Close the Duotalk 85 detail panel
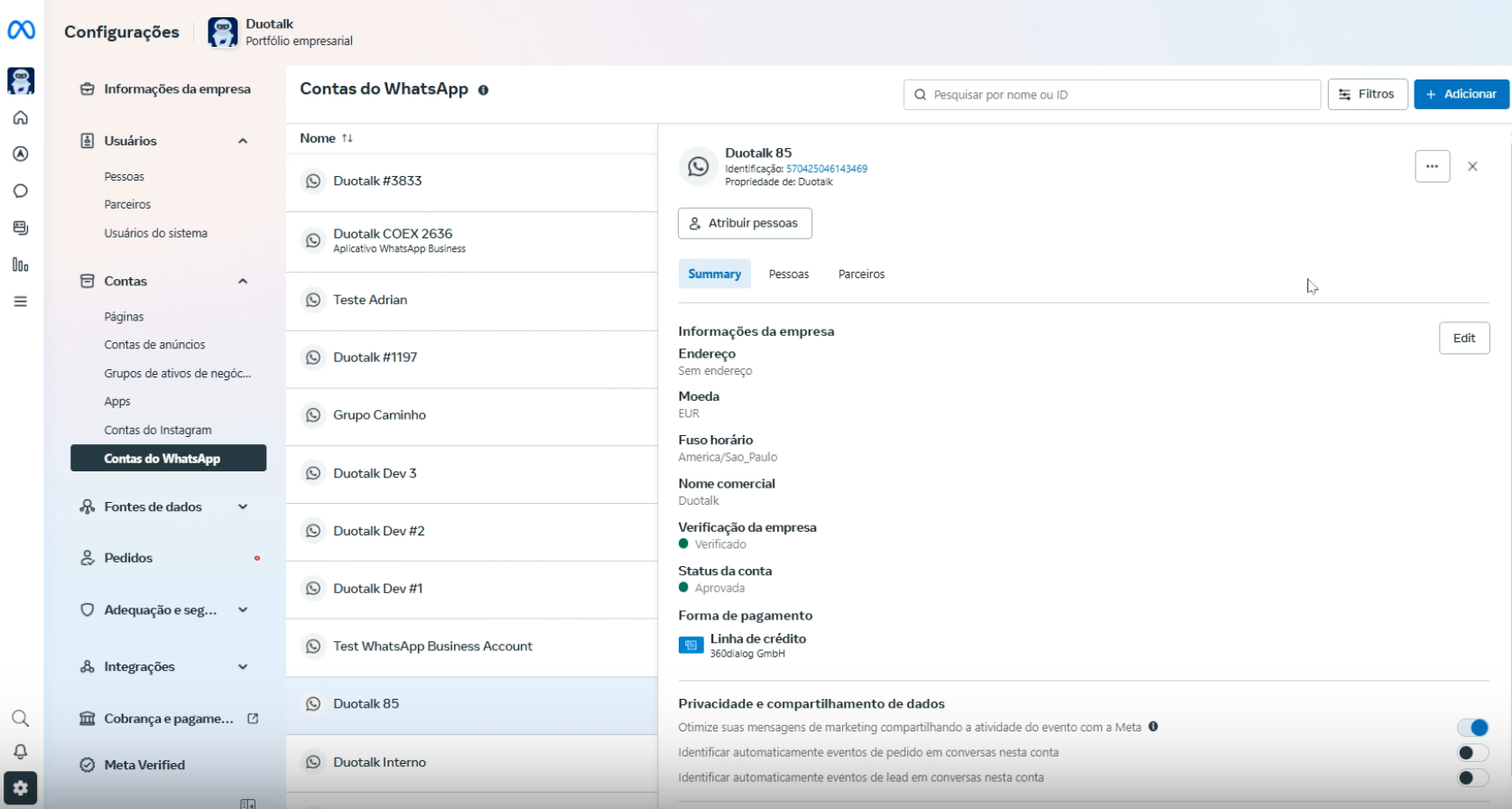The width and height of the screenshot is (1512, 809). (x=1472, y=166)
